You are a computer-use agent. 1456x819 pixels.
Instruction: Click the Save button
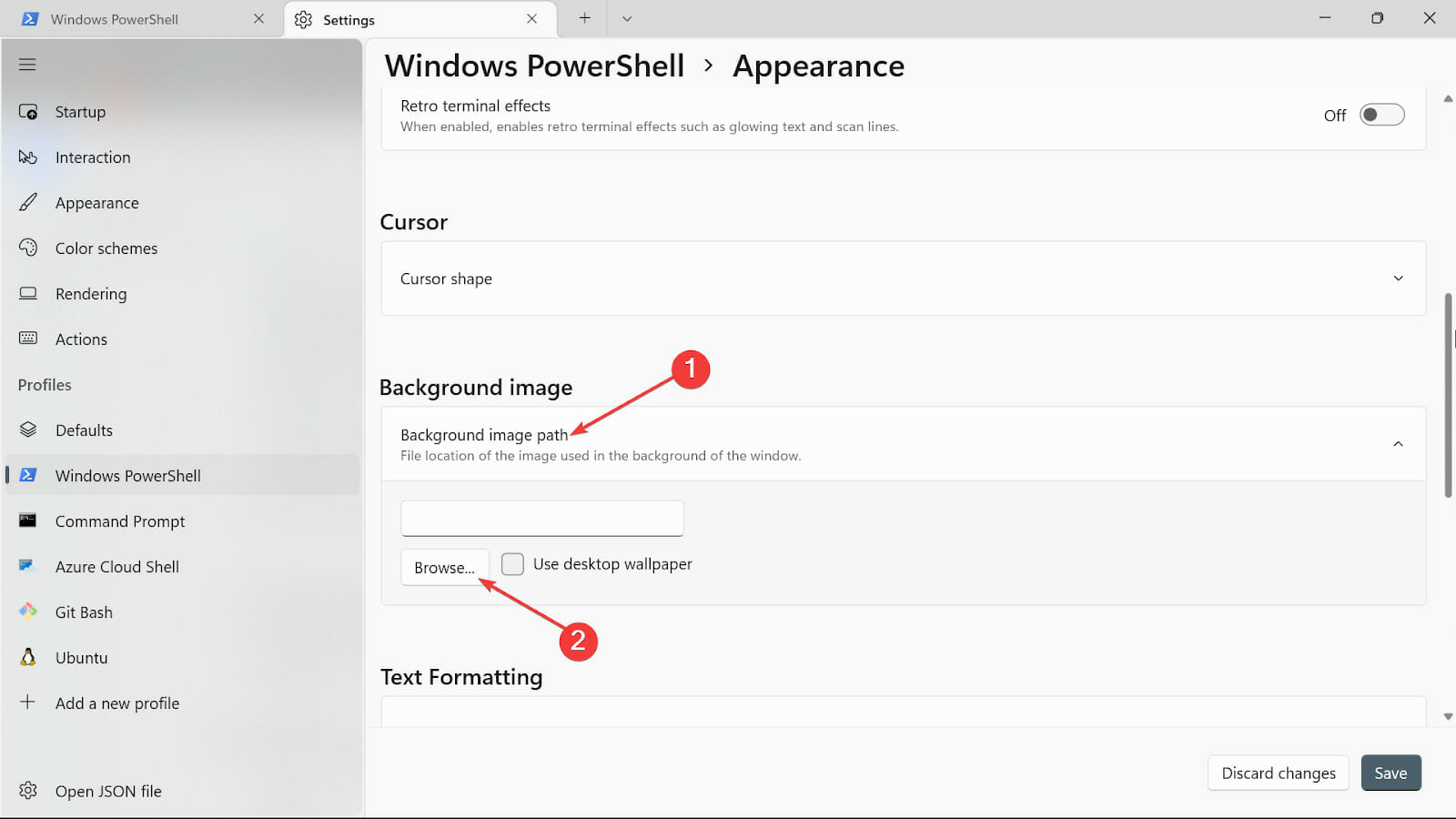pyautogui.click(x=1390, y=773)
